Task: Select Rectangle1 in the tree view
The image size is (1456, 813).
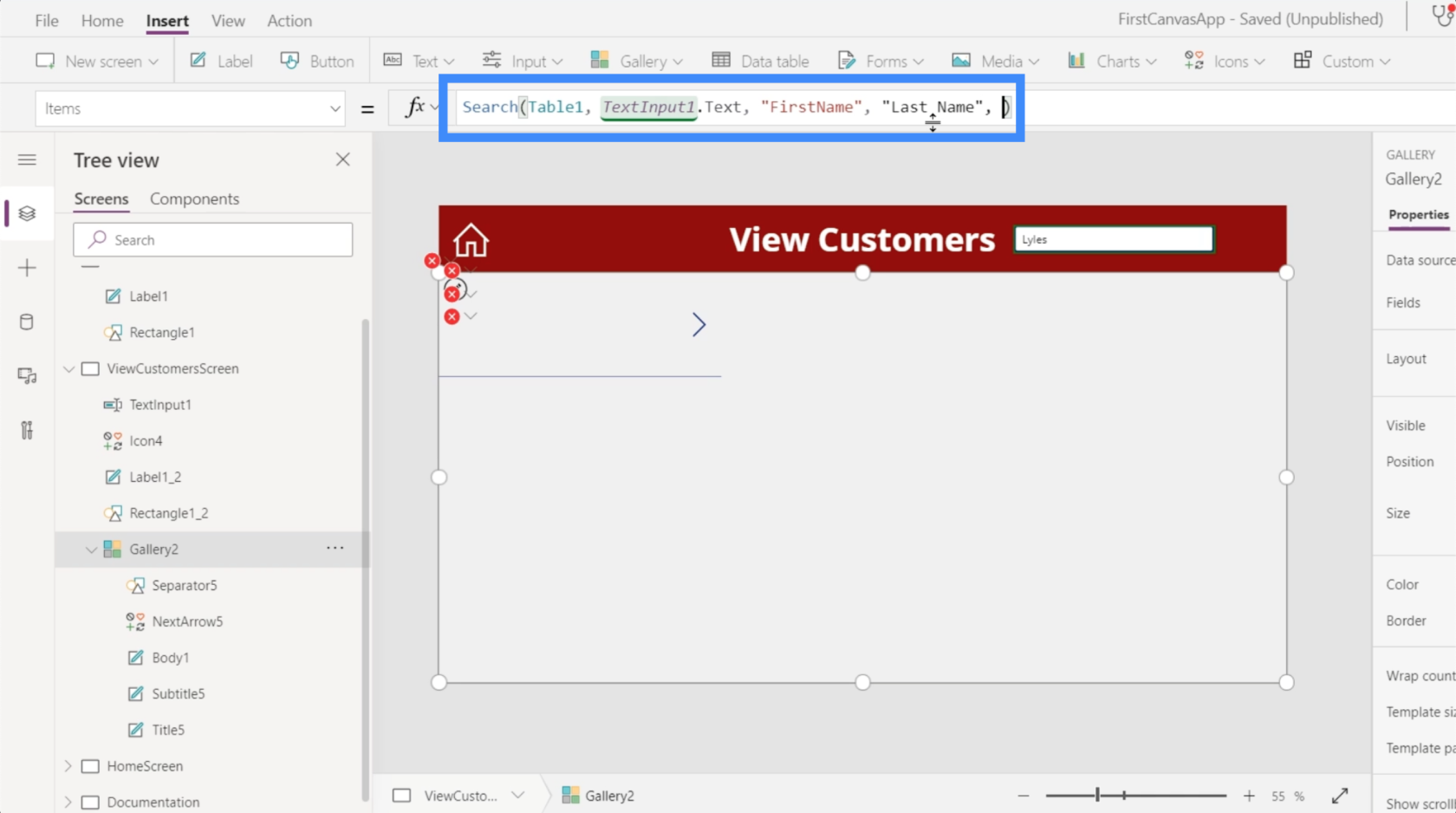Action: [161, 333]
